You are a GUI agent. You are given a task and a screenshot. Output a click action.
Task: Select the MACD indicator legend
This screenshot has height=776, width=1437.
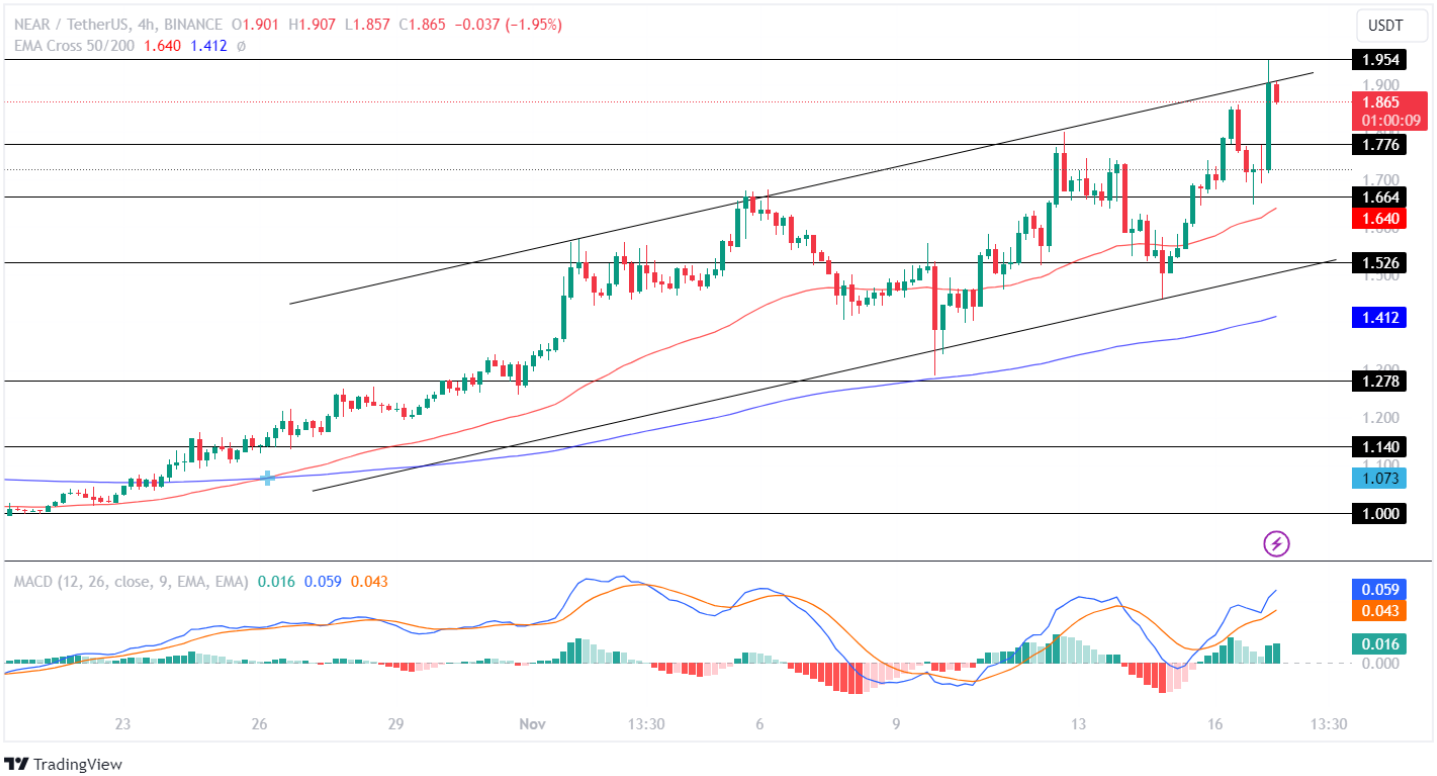tap(131, 581)
